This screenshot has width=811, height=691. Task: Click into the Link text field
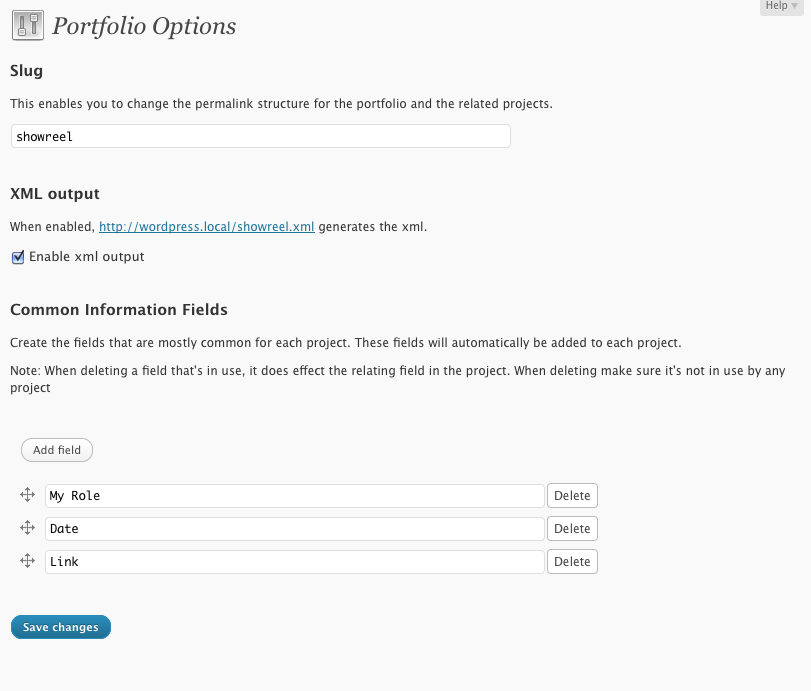[x=295, y=562]
